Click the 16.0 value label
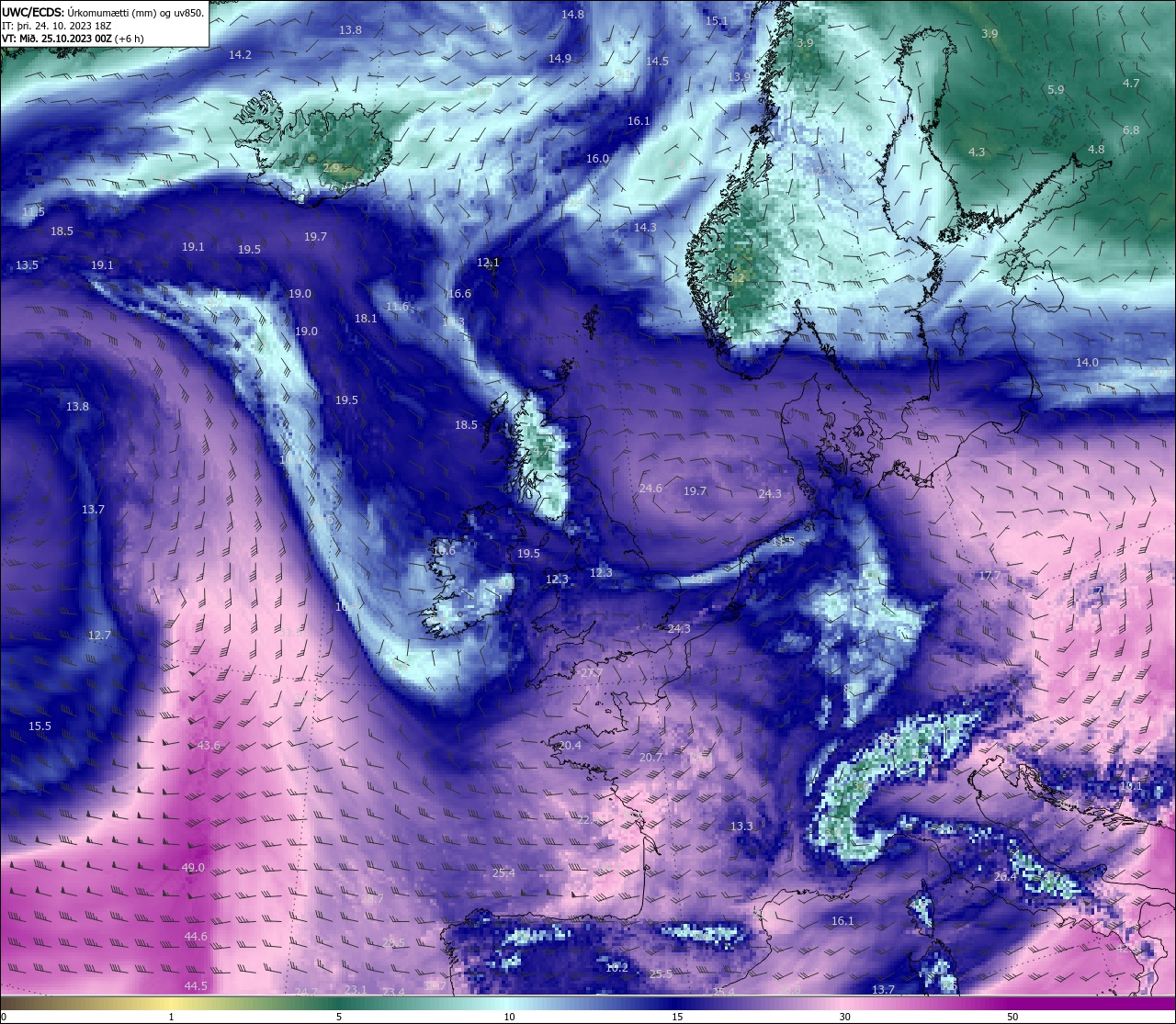This screenshot has height=1024, width=1176. 597,159
